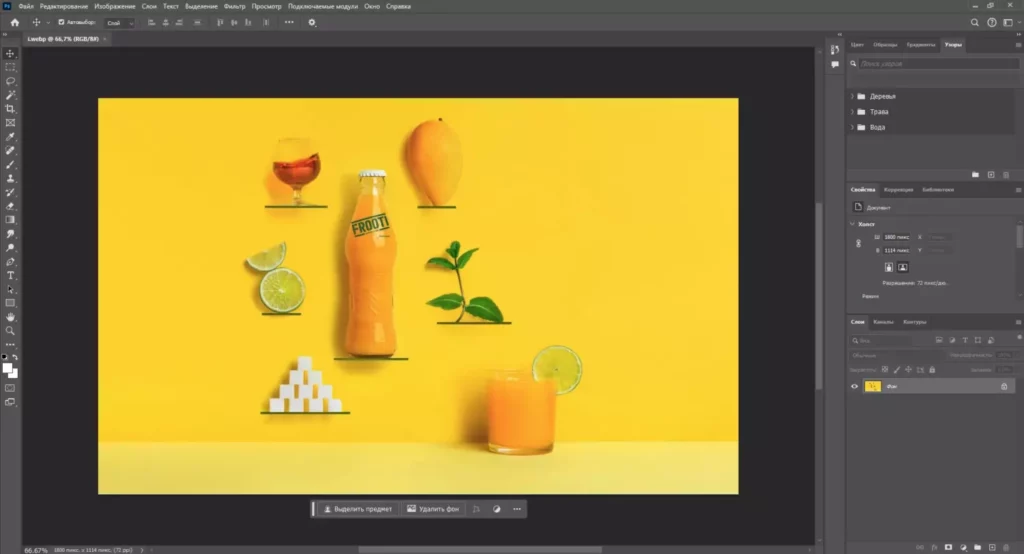This screenshot has height=554, width=1024.
Task: Select the Magic Wand tool
Action: point(11,95)
